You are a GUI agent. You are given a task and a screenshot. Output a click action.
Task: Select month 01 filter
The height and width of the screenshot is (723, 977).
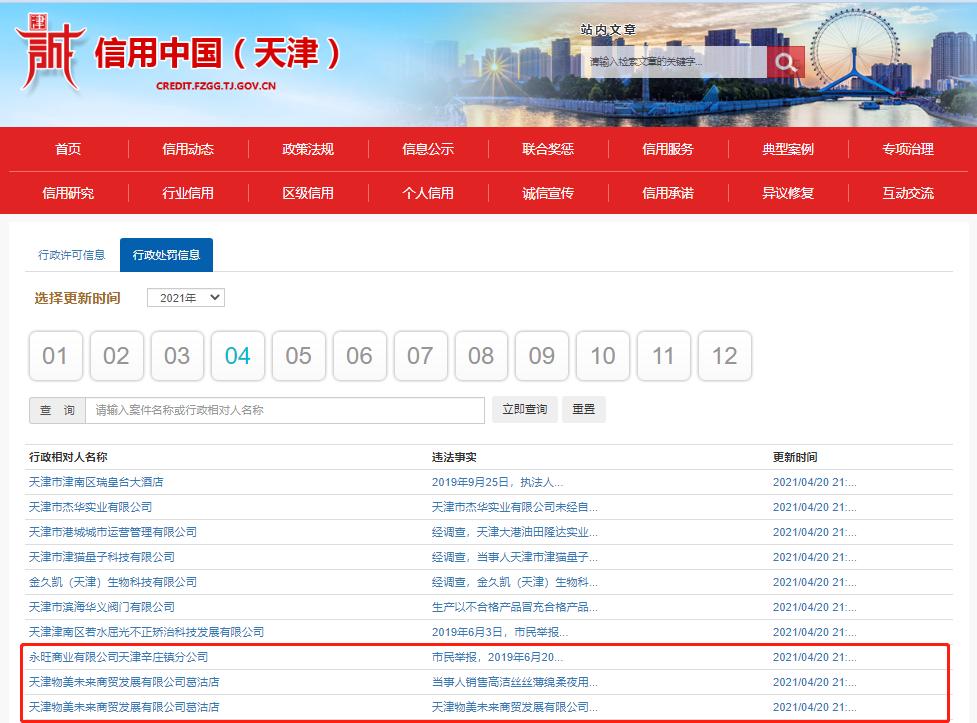pyautogui.click(x=55, y=356)
